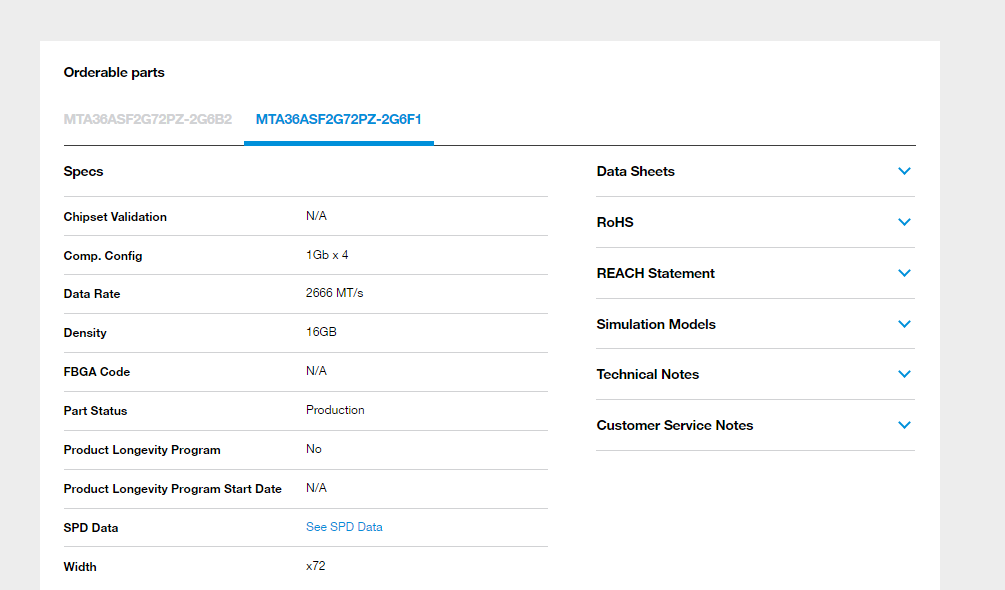
Task: Click the FBGA Code label
Action: 96,372
